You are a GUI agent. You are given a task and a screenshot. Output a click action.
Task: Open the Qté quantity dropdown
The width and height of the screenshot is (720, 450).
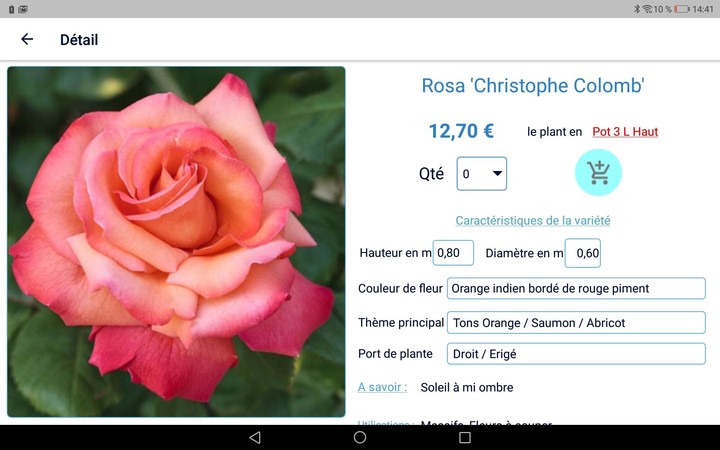[x=482, y=174]
